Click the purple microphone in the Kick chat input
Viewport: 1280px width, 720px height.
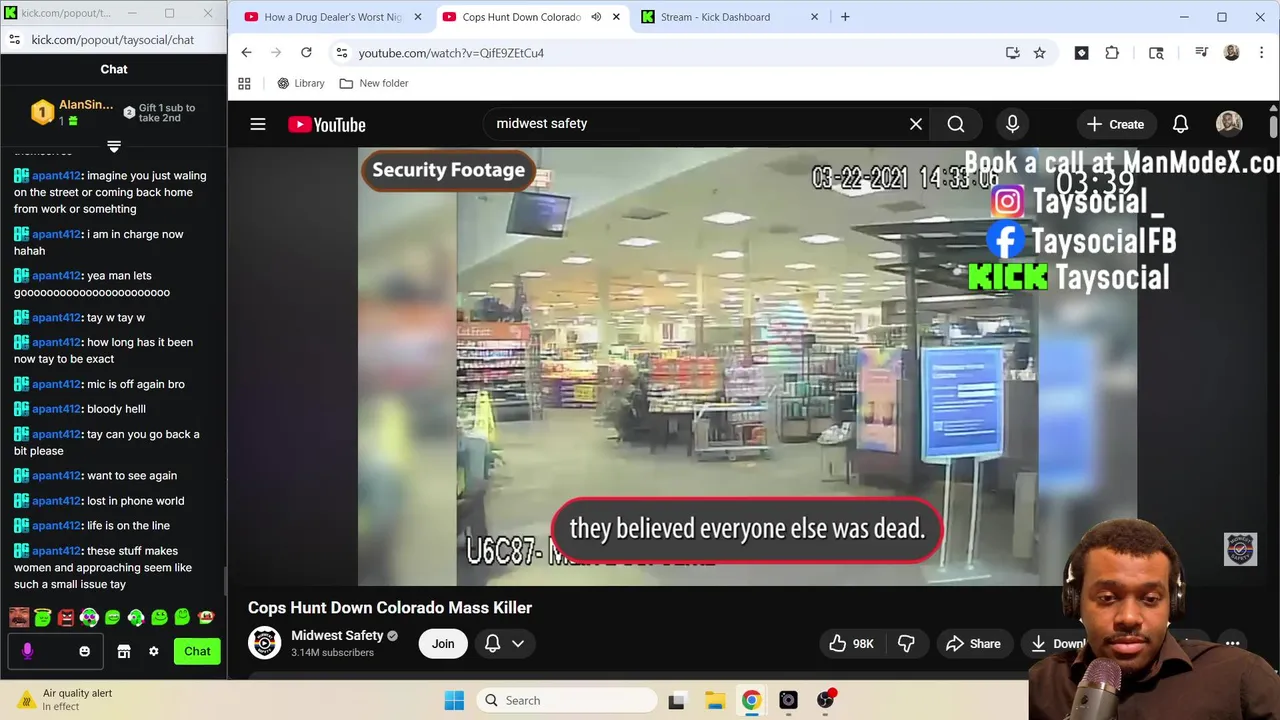[x=27, y=651]
